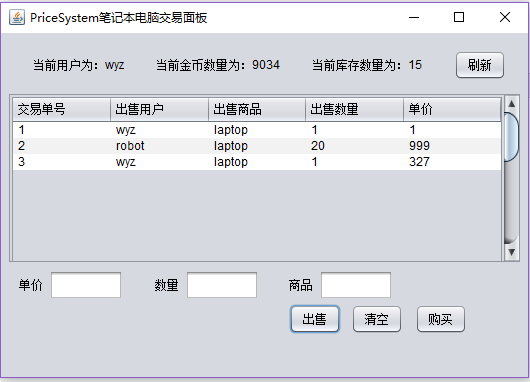Select order number 2 cell

coord(62,146)
